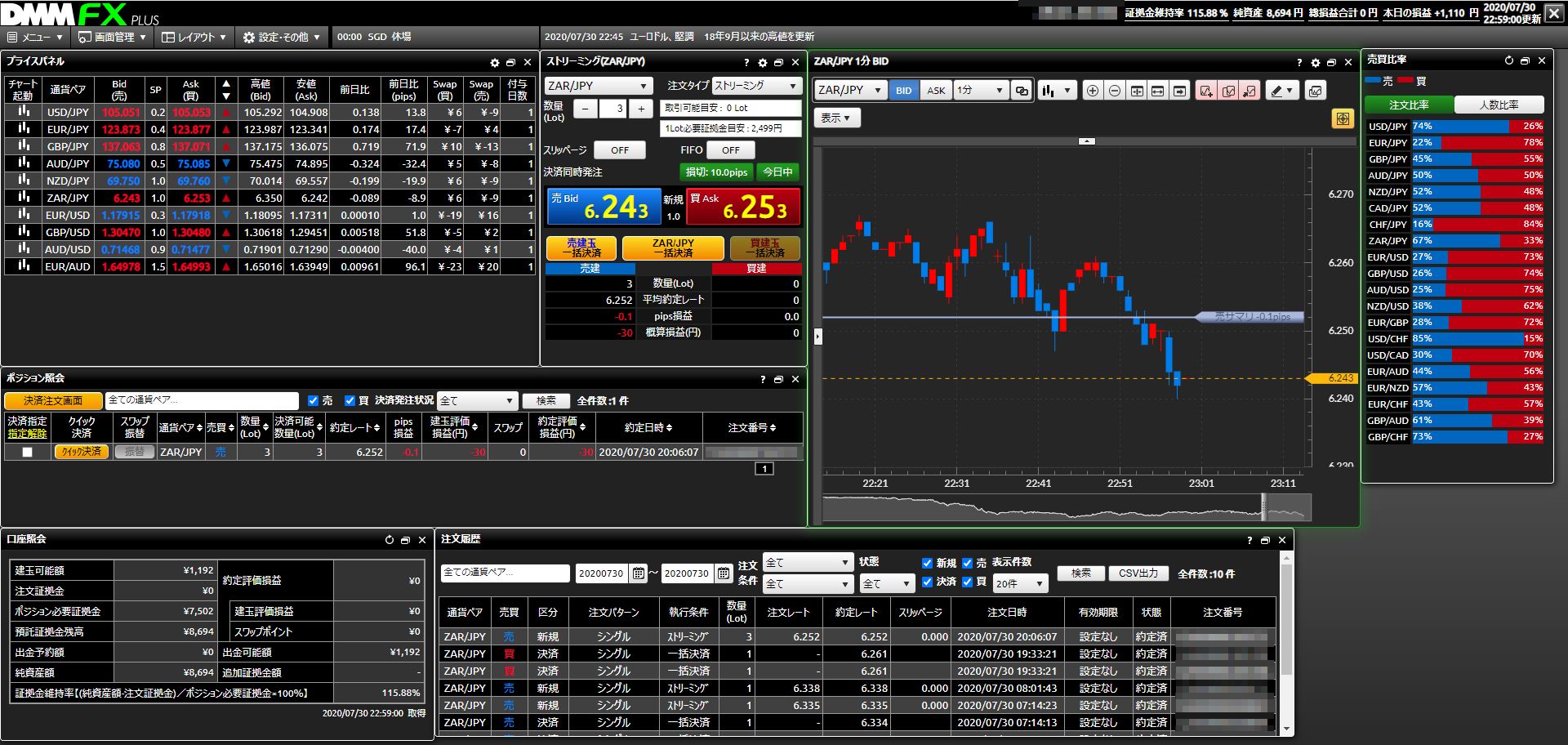1568x745 pixels.
Task: Open chart timeframe 1分 dropdown
Action: (x=980, y=91)
